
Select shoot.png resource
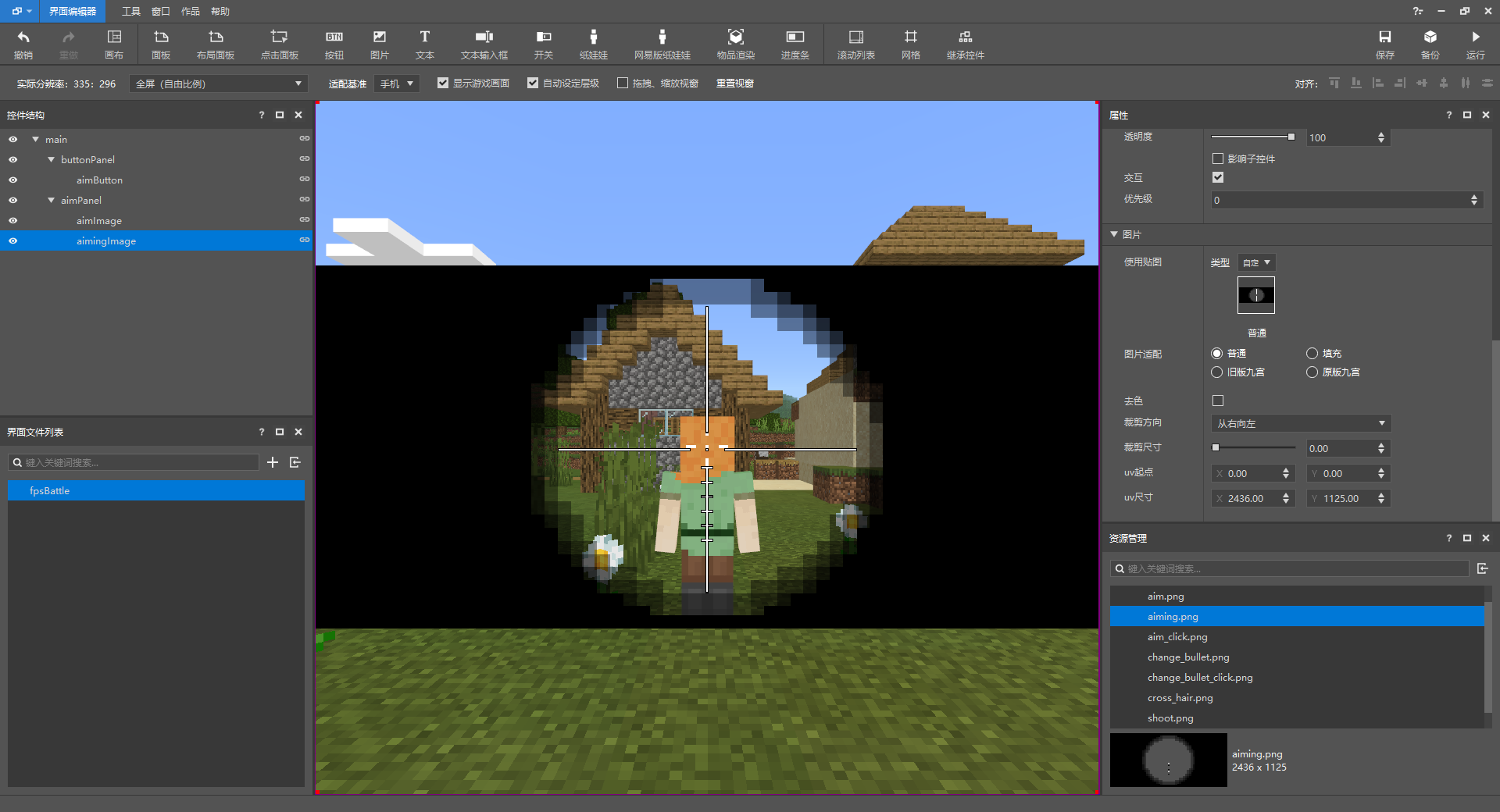coord(1297,718)
